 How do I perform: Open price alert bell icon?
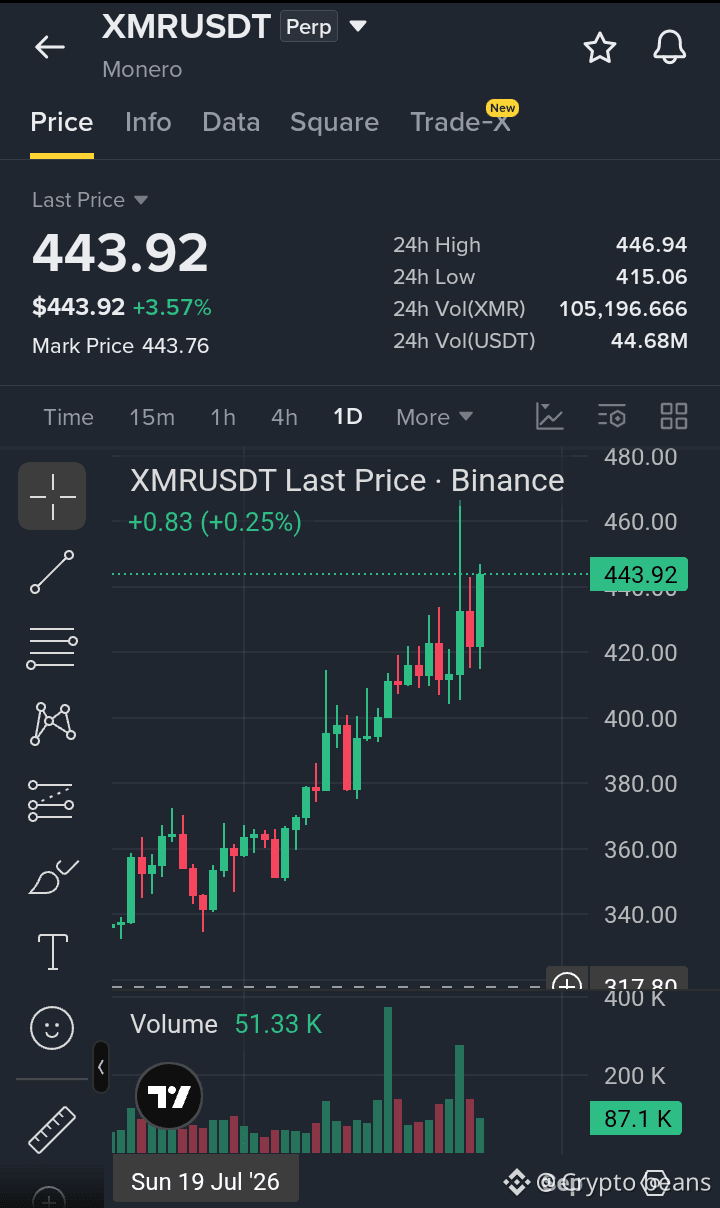coord(669,47)
